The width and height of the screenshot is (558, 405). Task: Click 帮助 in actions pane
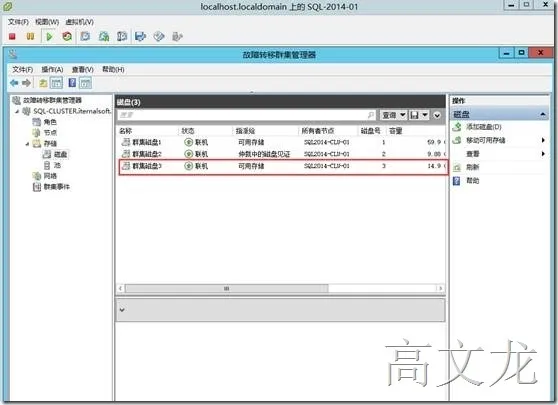click(x=473, y=181)
